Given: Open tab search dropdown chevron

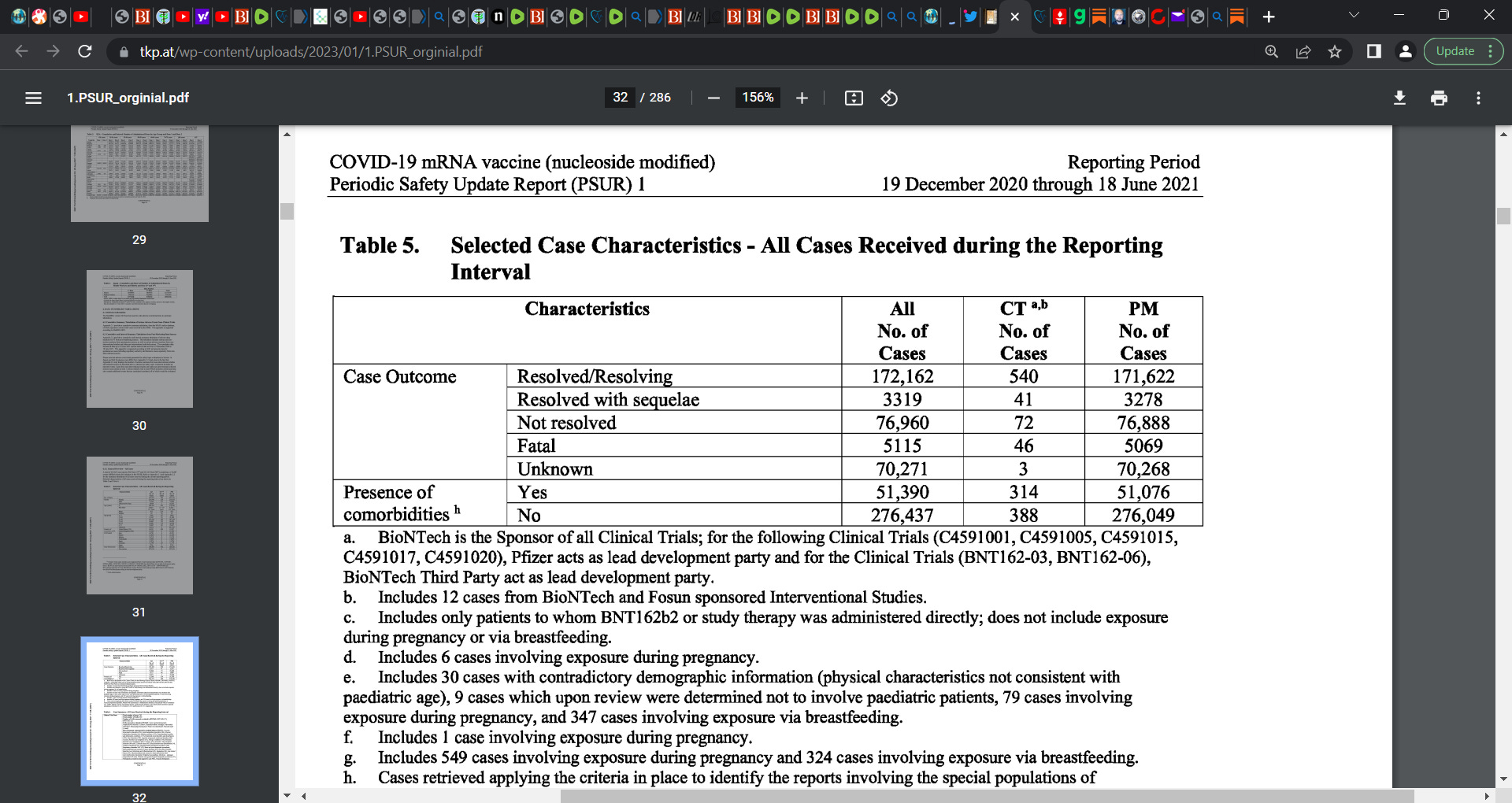Looking at the screenshot, I should tap(1354, 15).
